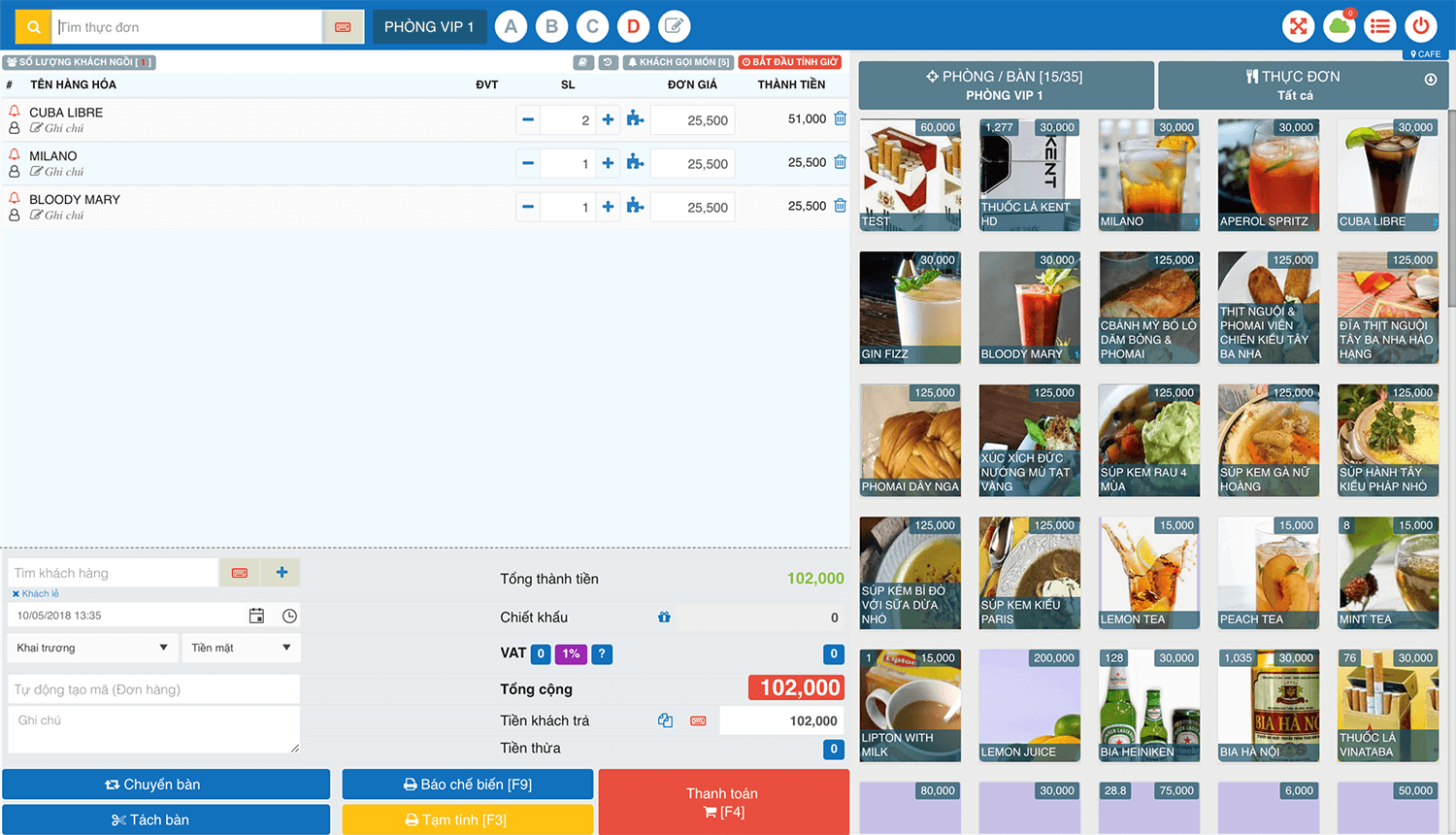Click puzzle add-on icon for MILANO
The width and height of the screenshot is (1456, 835).
coord(635,162)
